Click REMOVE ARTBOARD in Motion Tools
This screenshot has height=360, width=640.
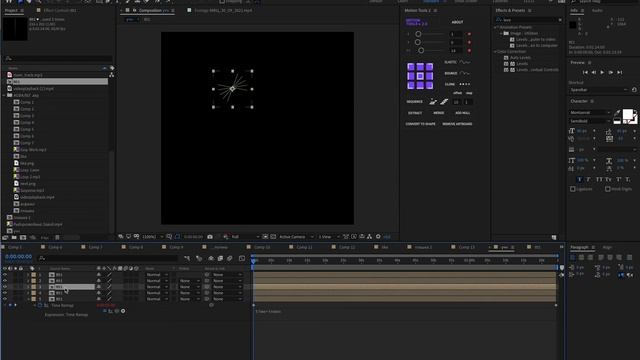[x=457, y=124]
